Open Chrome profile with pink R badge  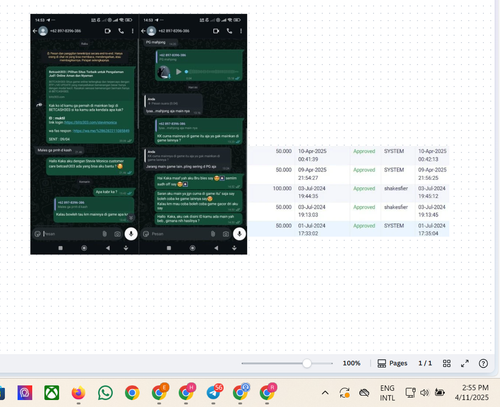268,392
